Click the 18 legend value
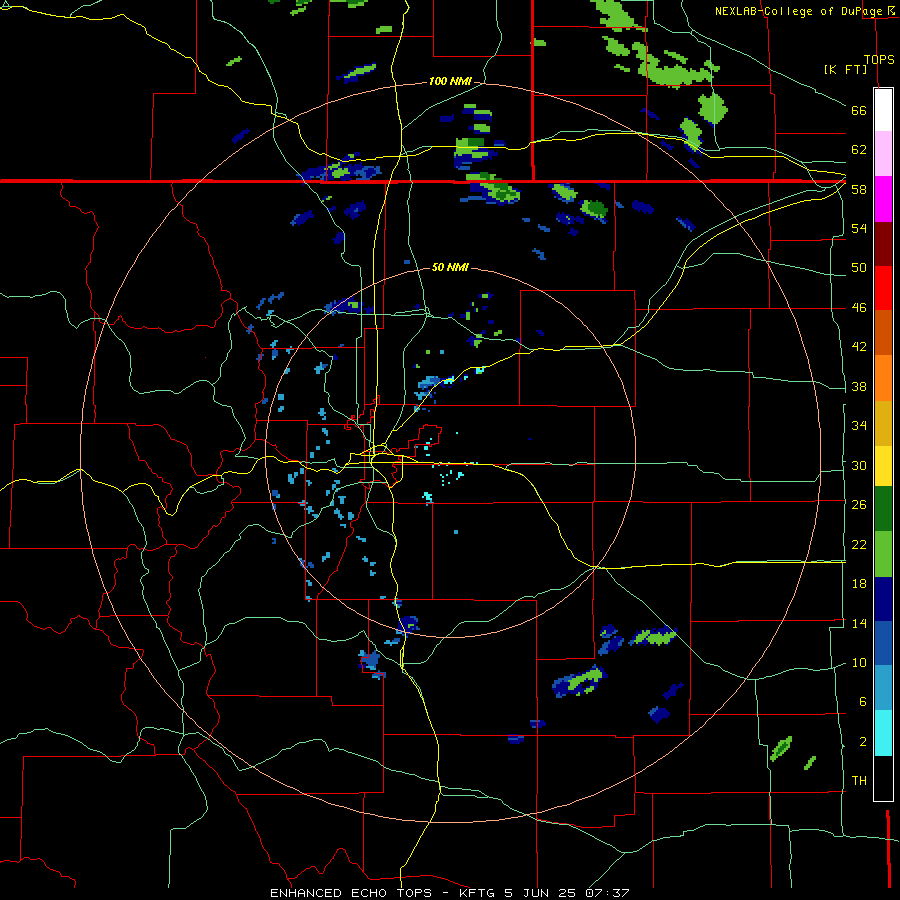Screen dimensions: 900x900 (x=859, y=583)
